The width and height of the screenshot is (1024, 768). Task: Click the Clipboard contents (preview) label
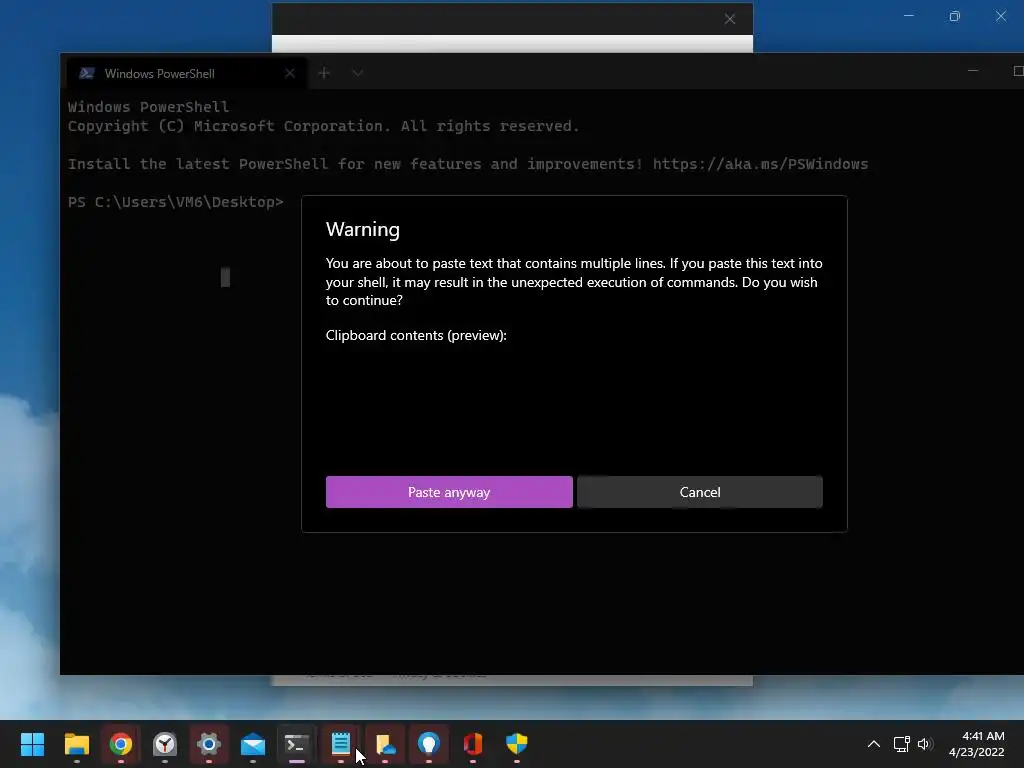(416, 335)
